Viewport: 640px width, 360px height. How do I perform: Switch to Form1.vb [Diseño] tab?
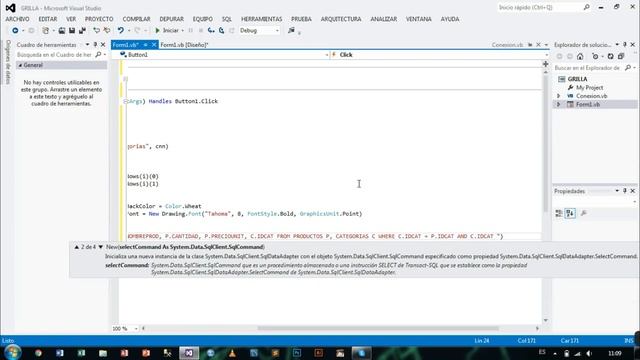tap(184, 45)
